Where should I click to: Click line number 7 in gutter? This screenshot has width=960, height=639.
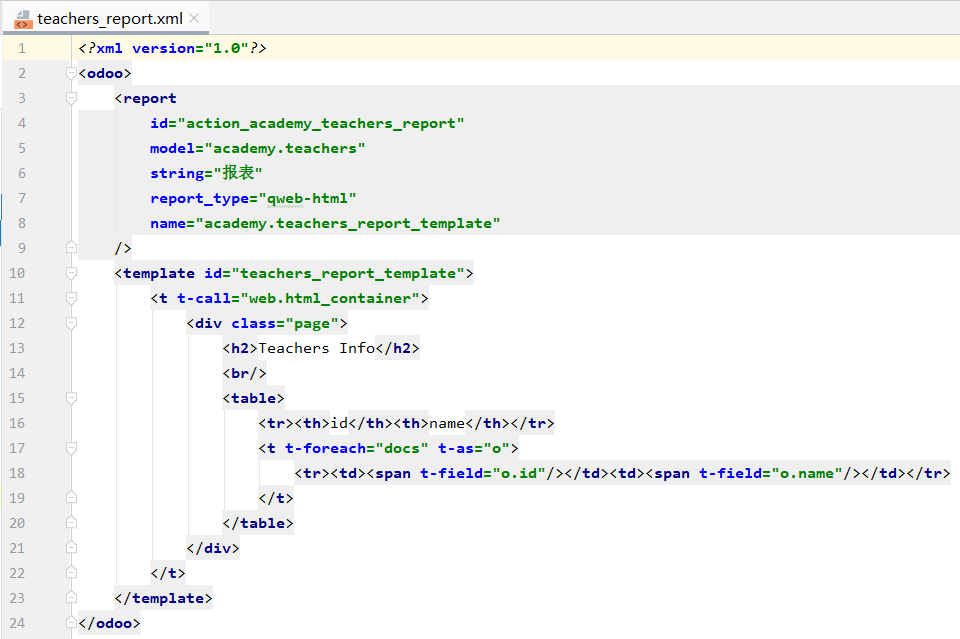[x=22, y=198]
